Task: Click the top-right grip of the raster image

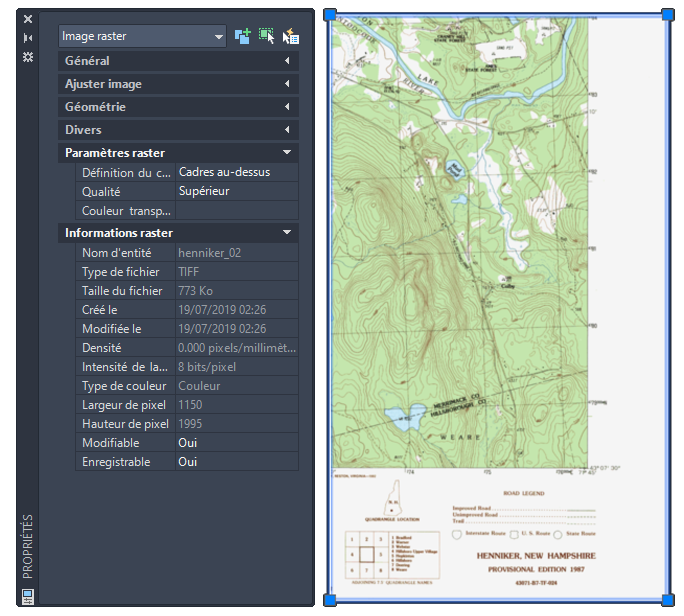Action: point(668,14)
